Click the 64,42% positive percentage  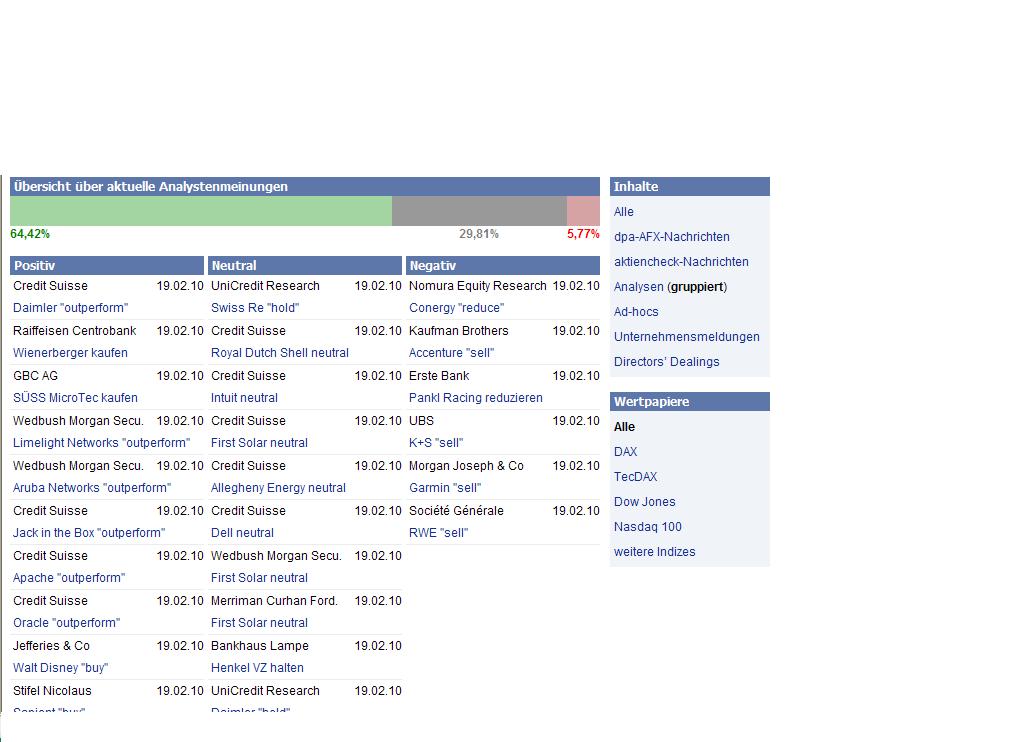click(30, 234)
